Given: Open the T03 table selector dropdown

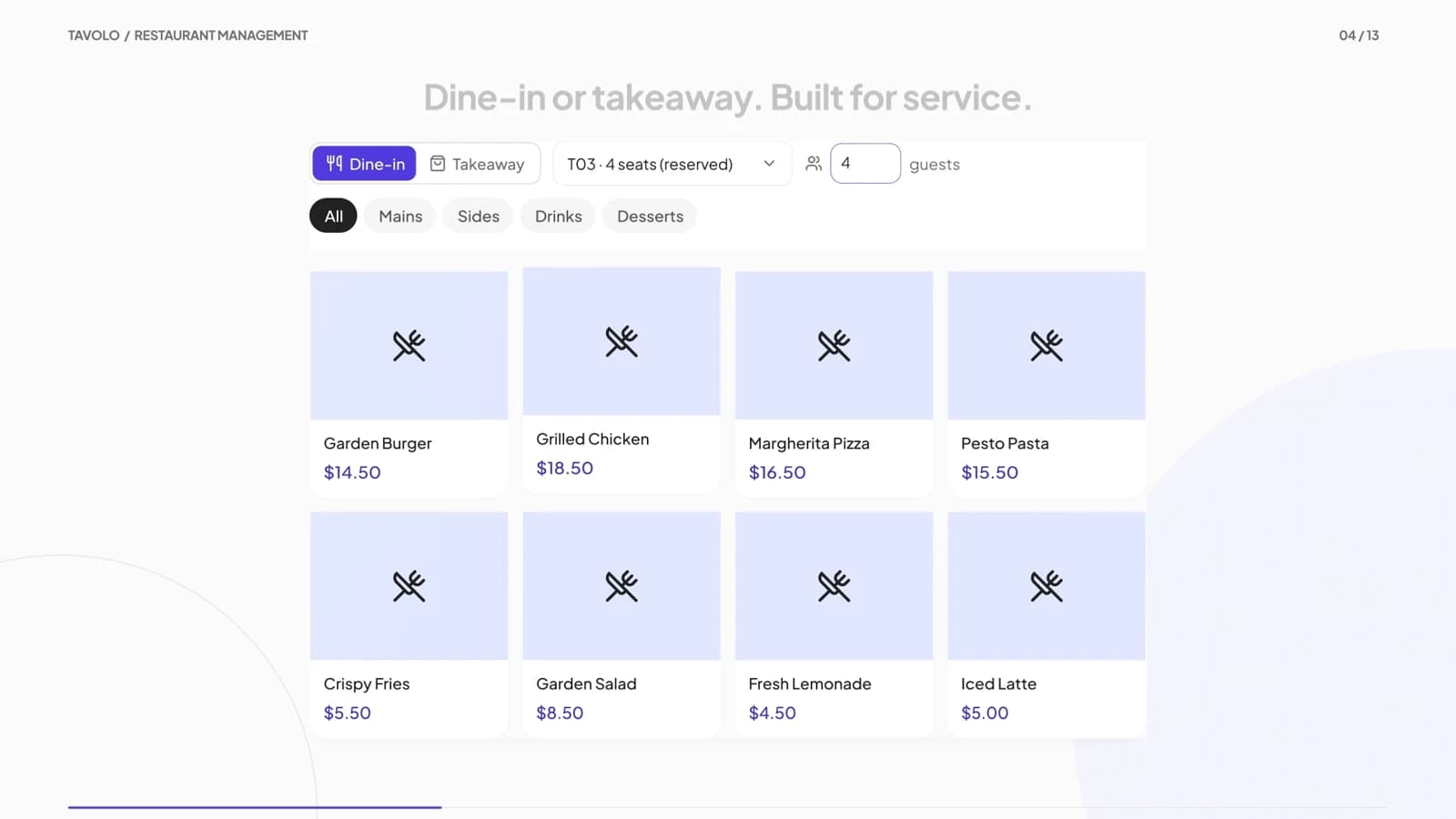Looking at the screenshot, I should pyautogui.click(x=672, y=164).
